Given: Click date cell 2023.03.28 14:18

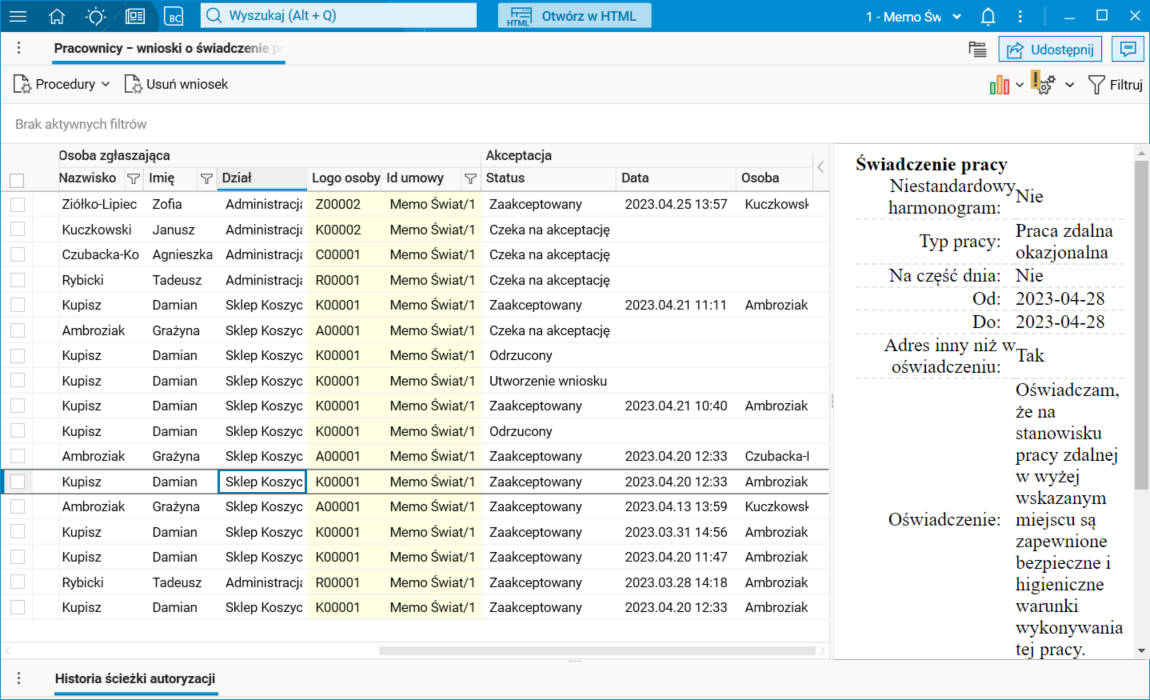Looking at the screenshot, I should (x=676, y=583).
